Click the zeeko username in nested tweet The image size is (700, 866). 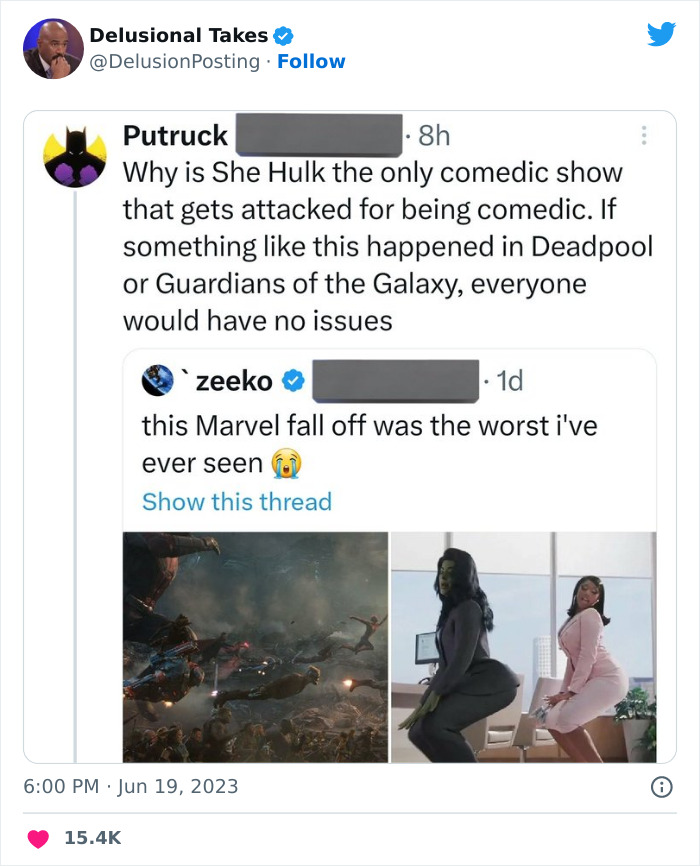(x=235, y=381)
